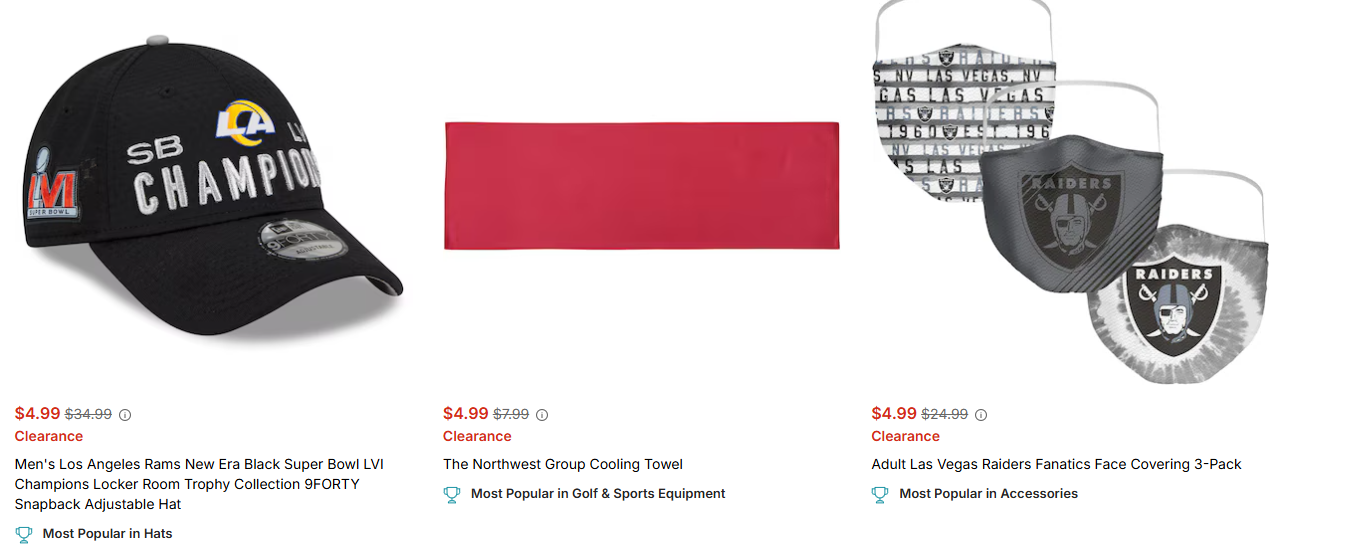Click the info icon beside the $7.99 price
Viewport: 1371px width, 559px height.
click(x=542, y=415)
